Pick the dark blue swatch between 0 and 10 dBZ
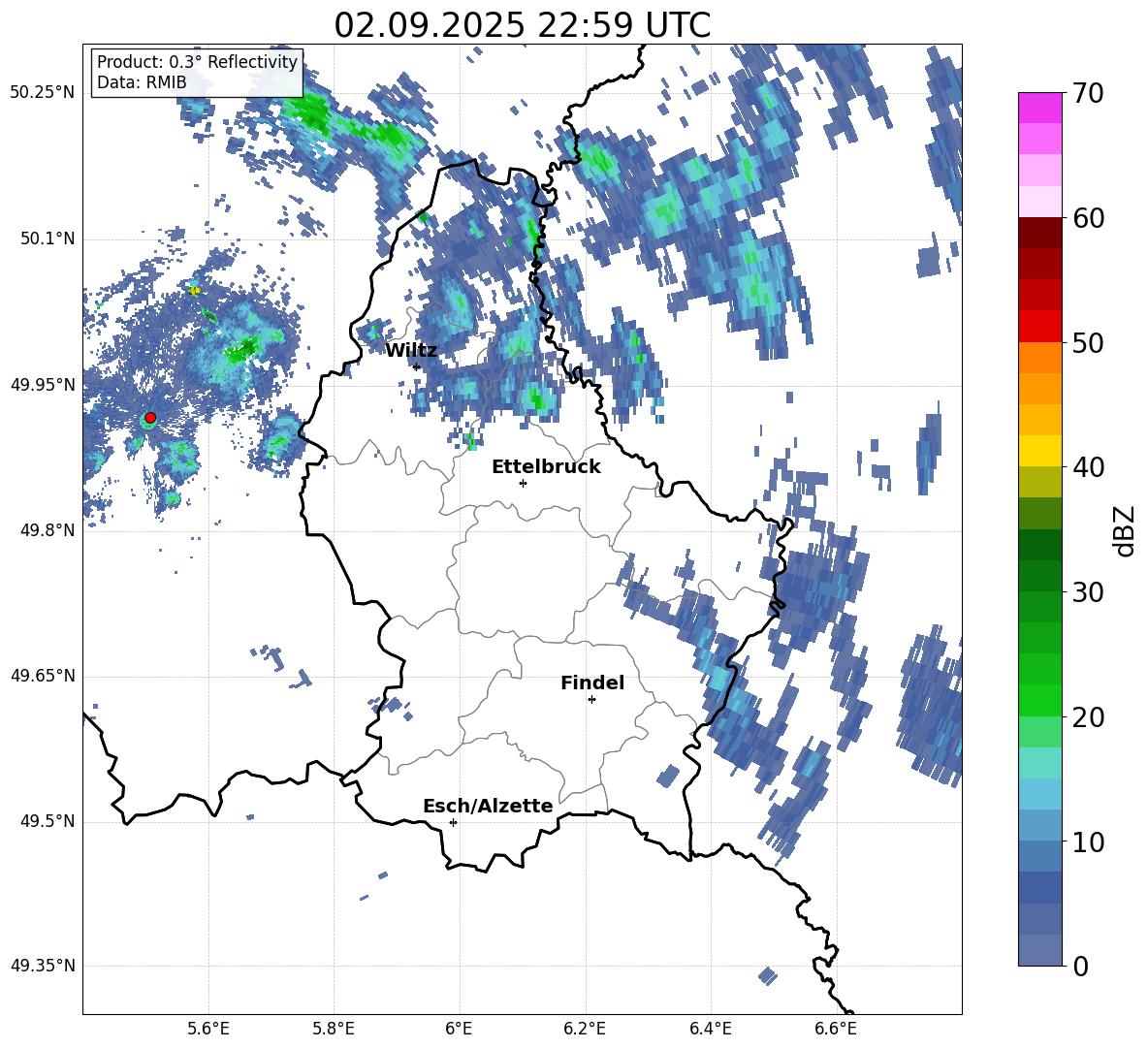Viewport: 1148px width, 1048px height. [x=1039, y=888]
